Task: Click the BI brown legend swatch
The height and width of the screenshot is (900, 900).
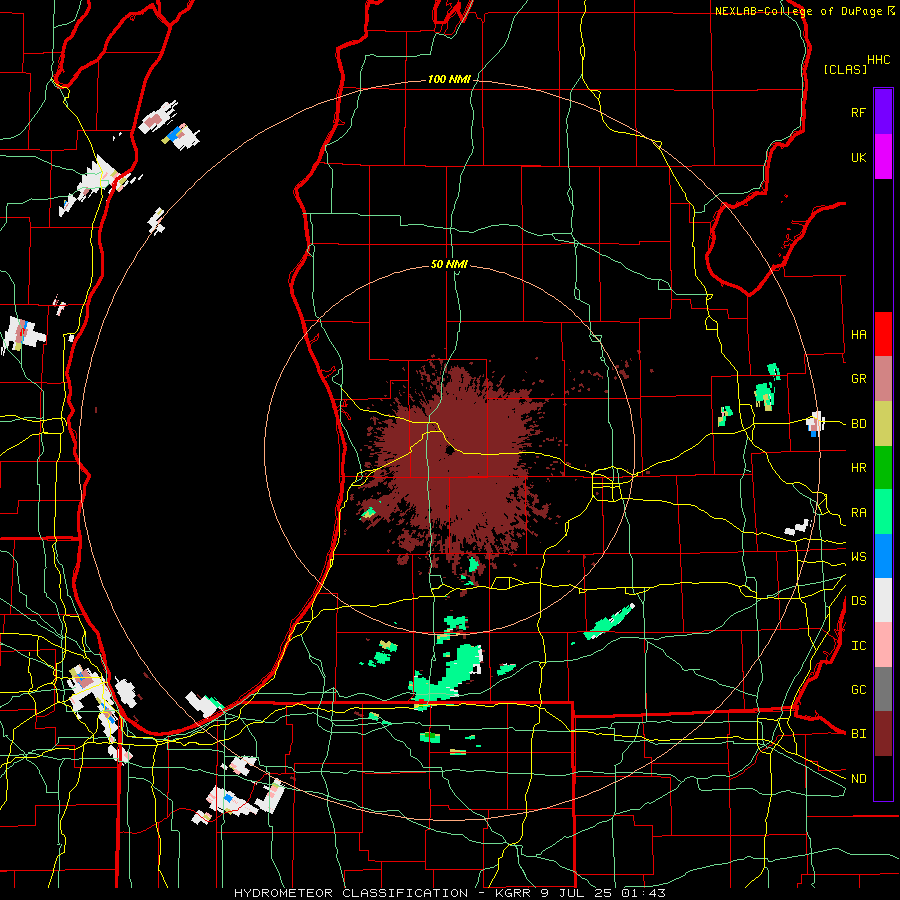Action: (x=883, y=734)
